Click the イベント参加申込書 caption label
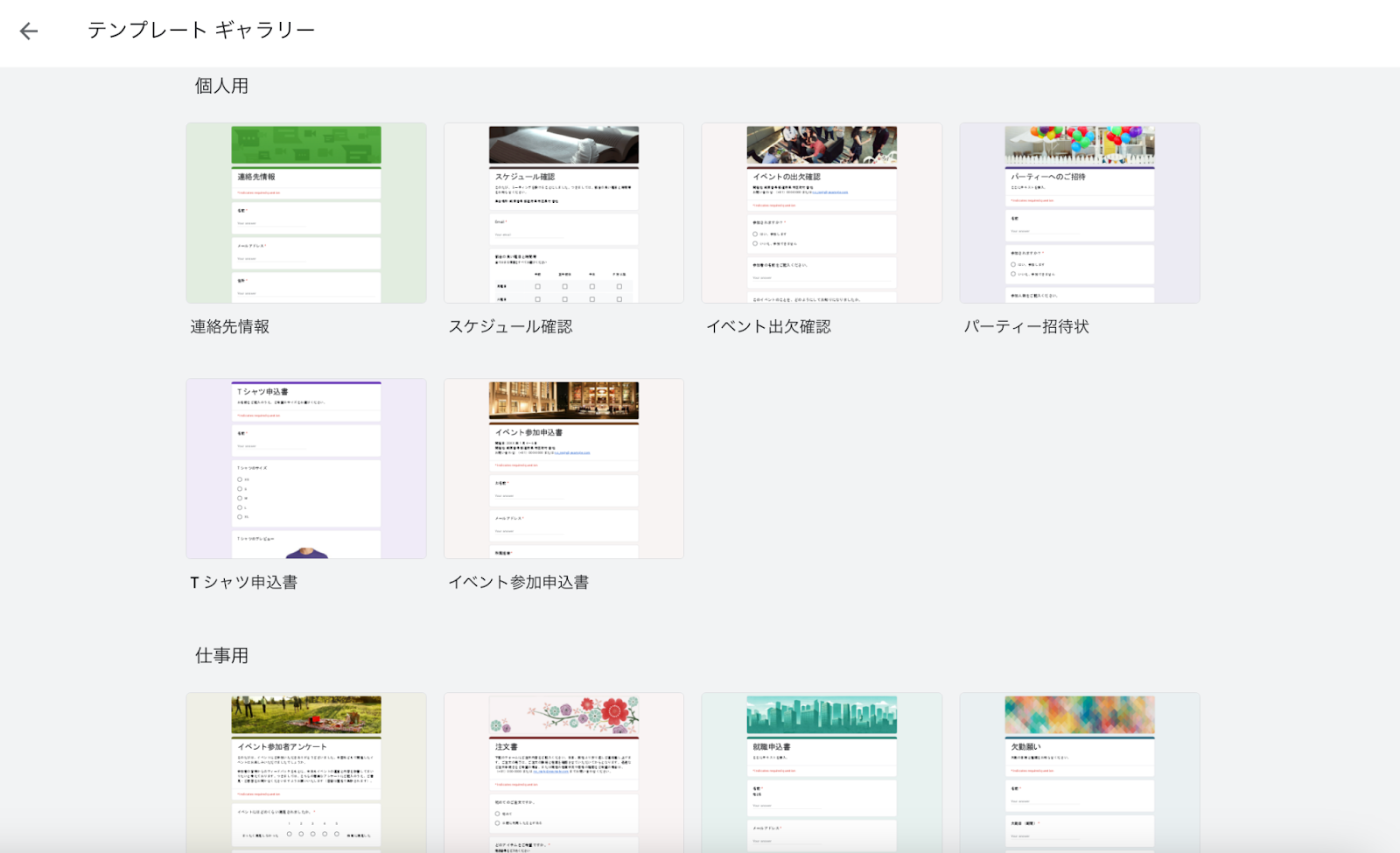Image resolution: width=1400 pixels, height=853 pixels. coord(518,583)
